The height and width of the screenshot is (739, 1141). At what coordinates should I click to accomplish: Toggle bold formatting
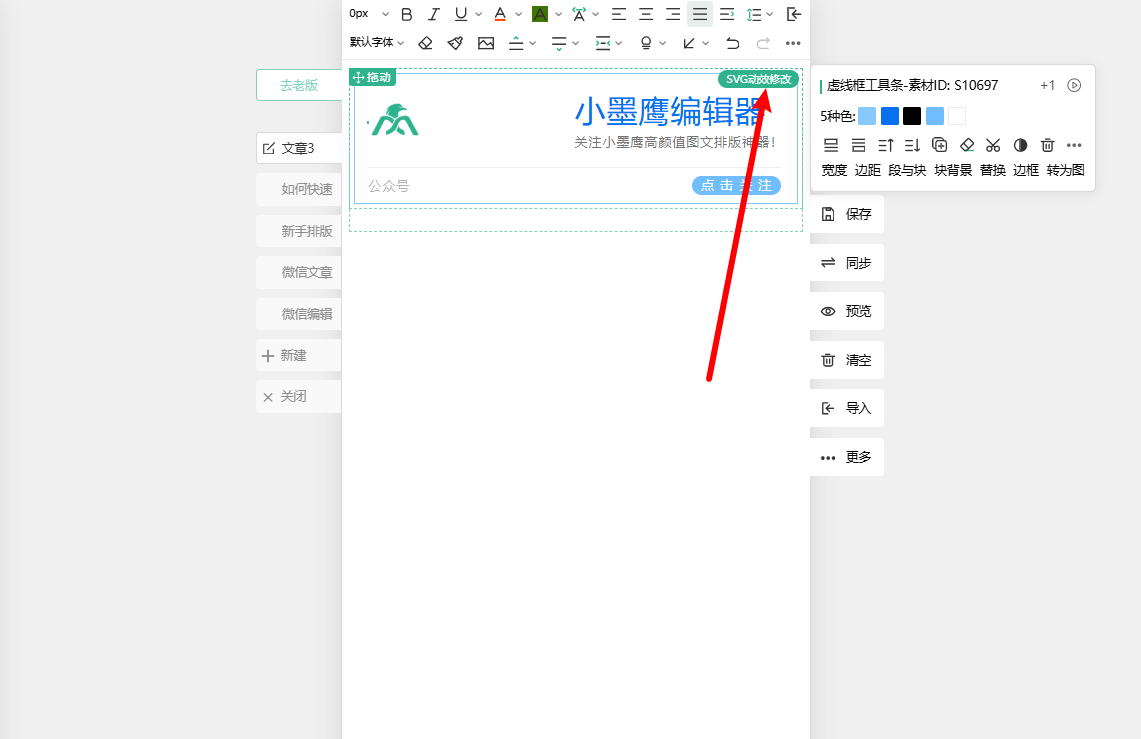tap(406, 14)
